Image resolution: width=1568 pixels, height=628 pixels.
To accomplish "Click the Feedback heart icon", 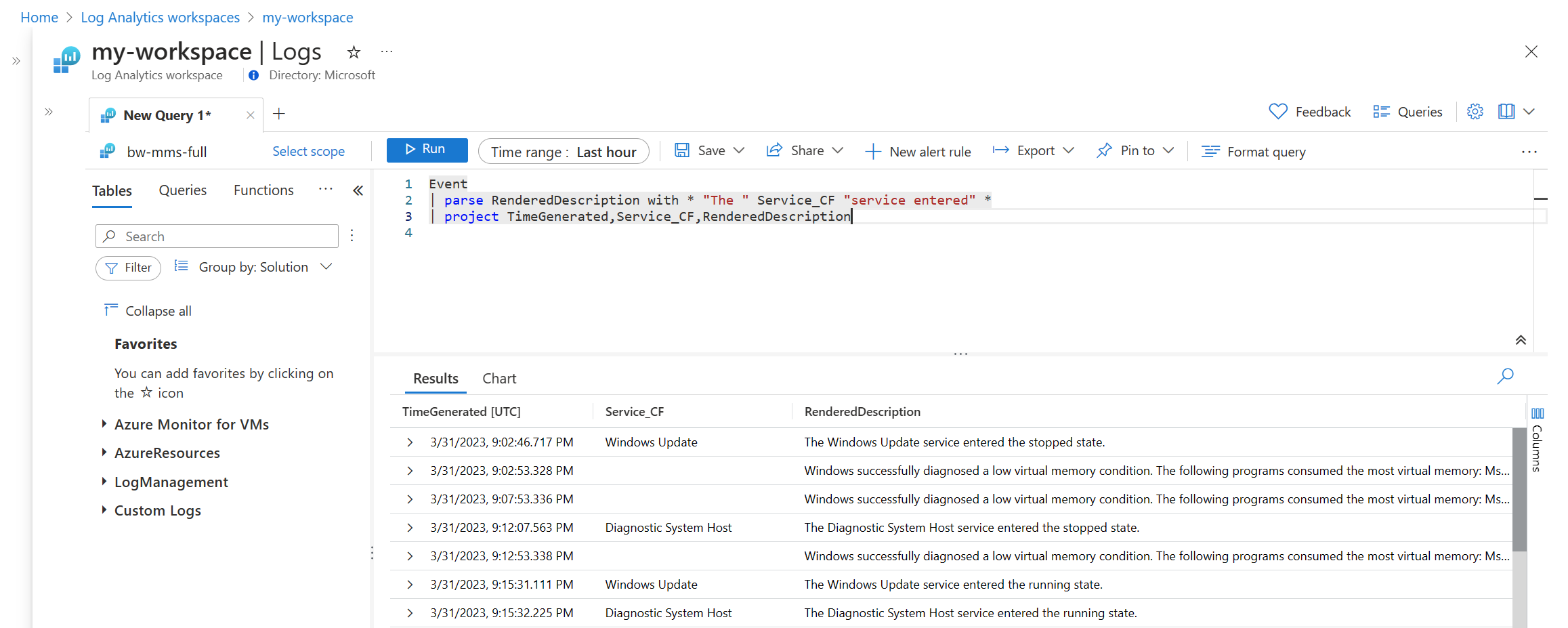I will point(1277,112).
